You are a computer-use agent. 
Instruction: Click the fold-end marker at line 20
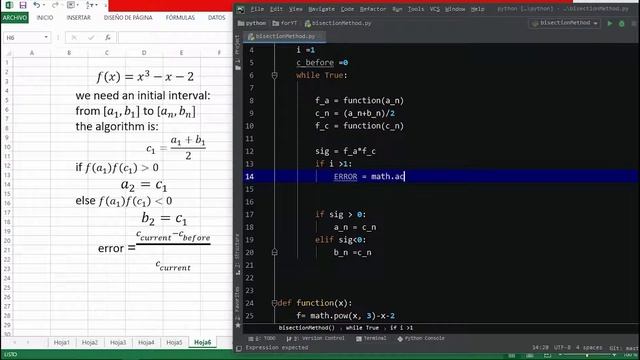pyautogui.click(x=274, y=252)
